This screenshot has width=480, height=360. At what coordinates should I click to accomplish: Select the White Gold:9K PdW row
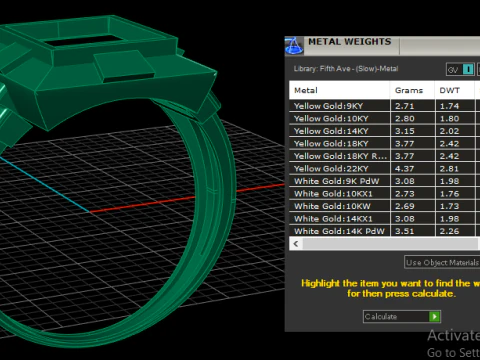pyautogui.click(x=384, y=181)
